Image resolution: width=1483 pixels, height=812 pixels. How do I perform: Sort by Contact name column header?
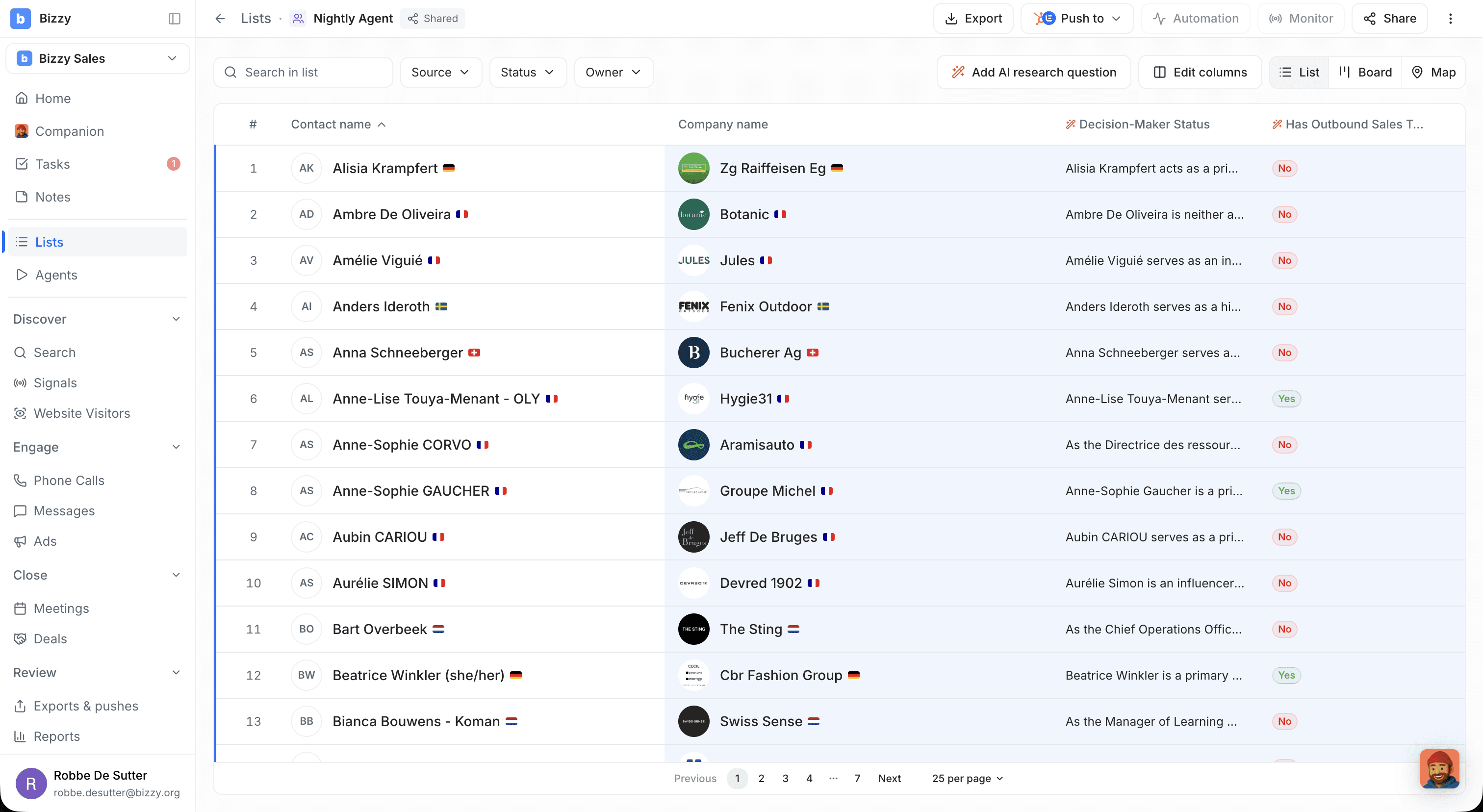338,125
